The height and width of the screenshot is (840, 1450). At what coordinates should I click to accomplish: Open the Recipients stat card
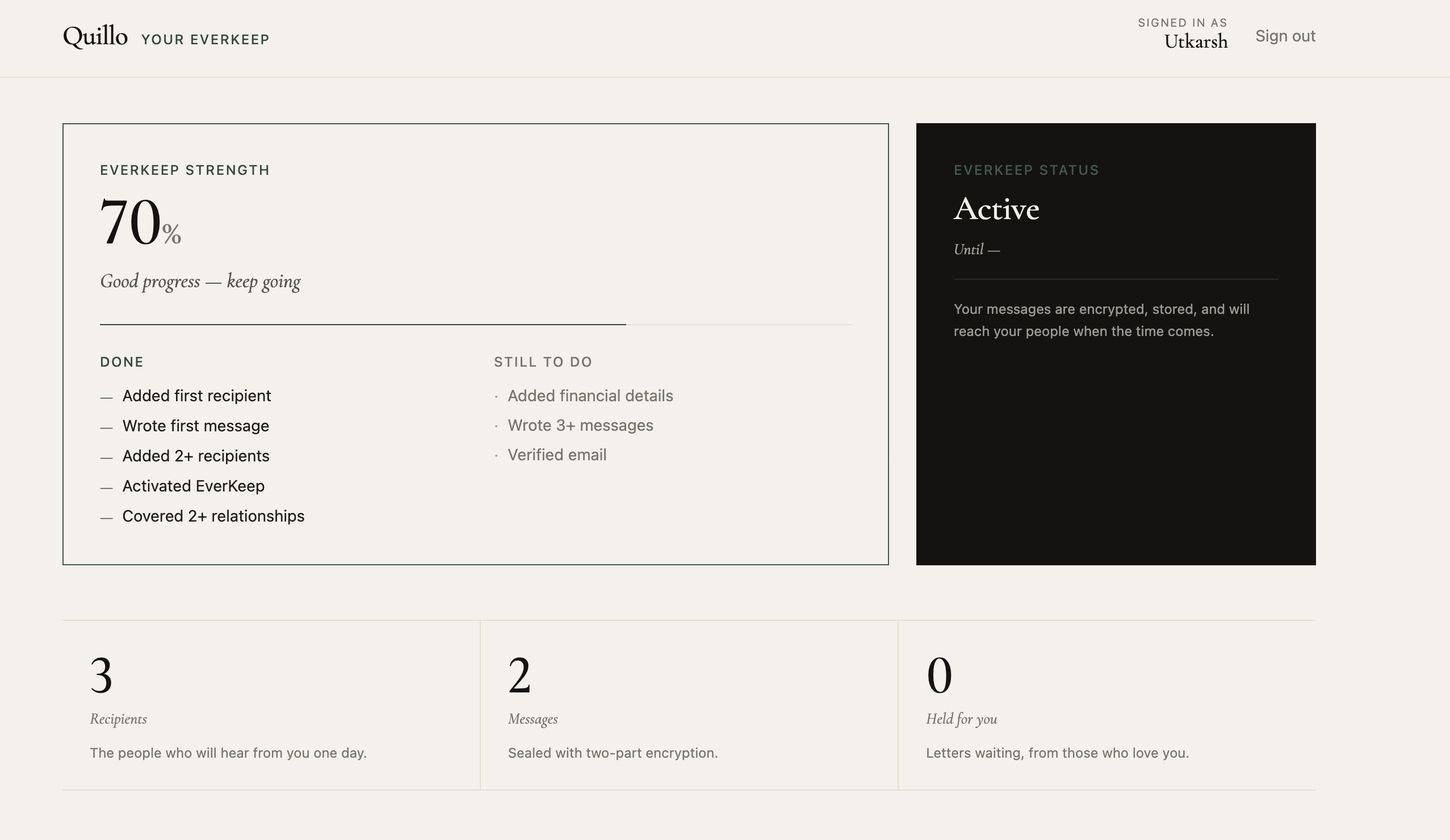pyautogui.click(x=271, y=705)
